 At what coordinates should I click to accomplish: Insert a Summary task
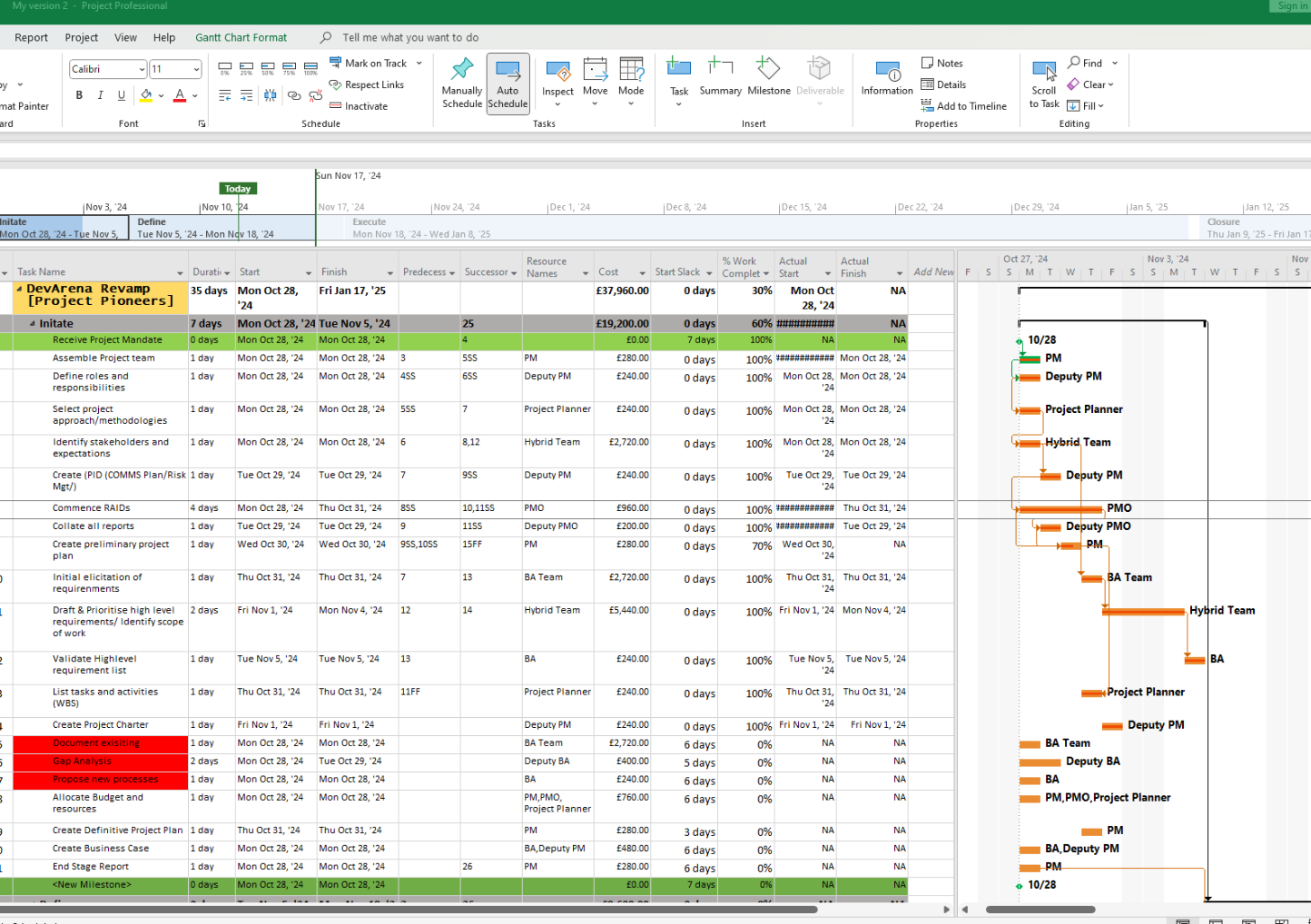point(720,80)
